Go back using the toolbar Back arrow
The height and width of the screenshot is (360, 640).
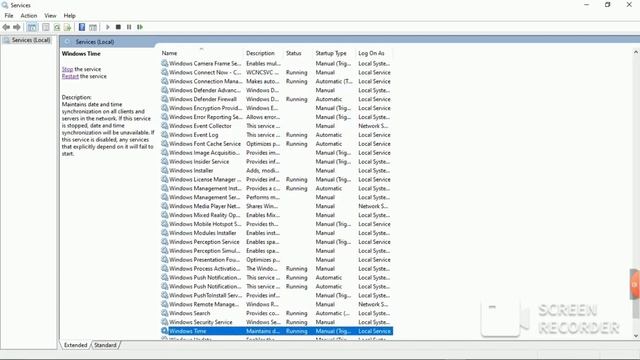6,27
